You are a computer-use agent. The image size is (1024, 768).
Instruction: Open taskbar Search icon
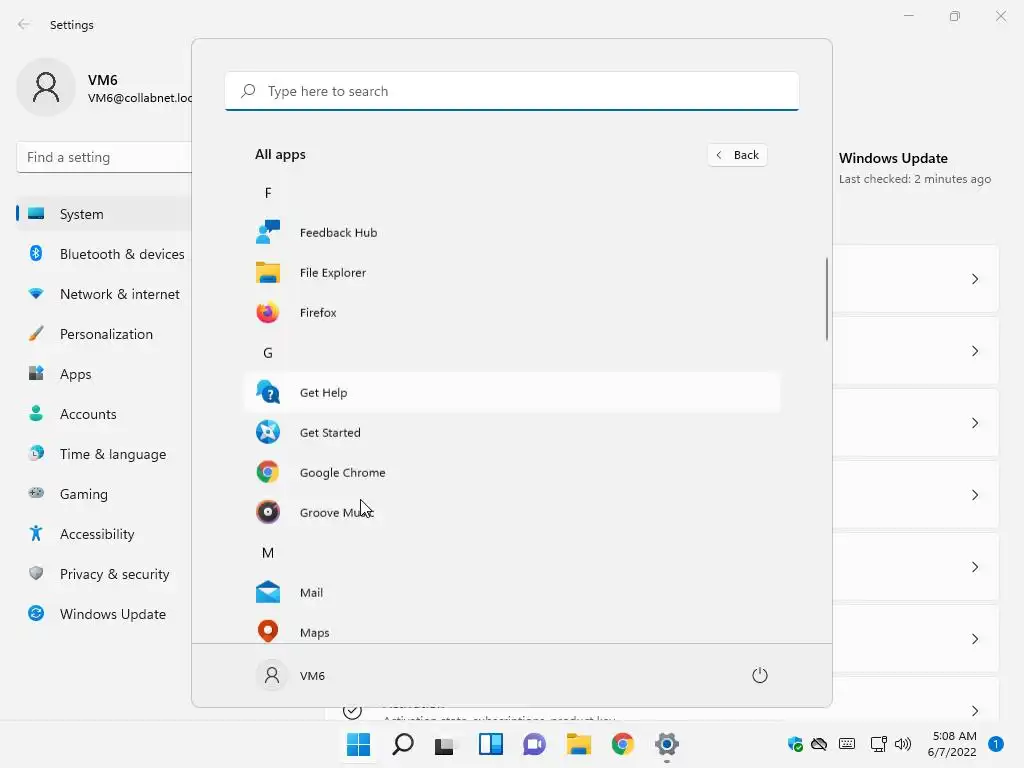coord(403,744)
